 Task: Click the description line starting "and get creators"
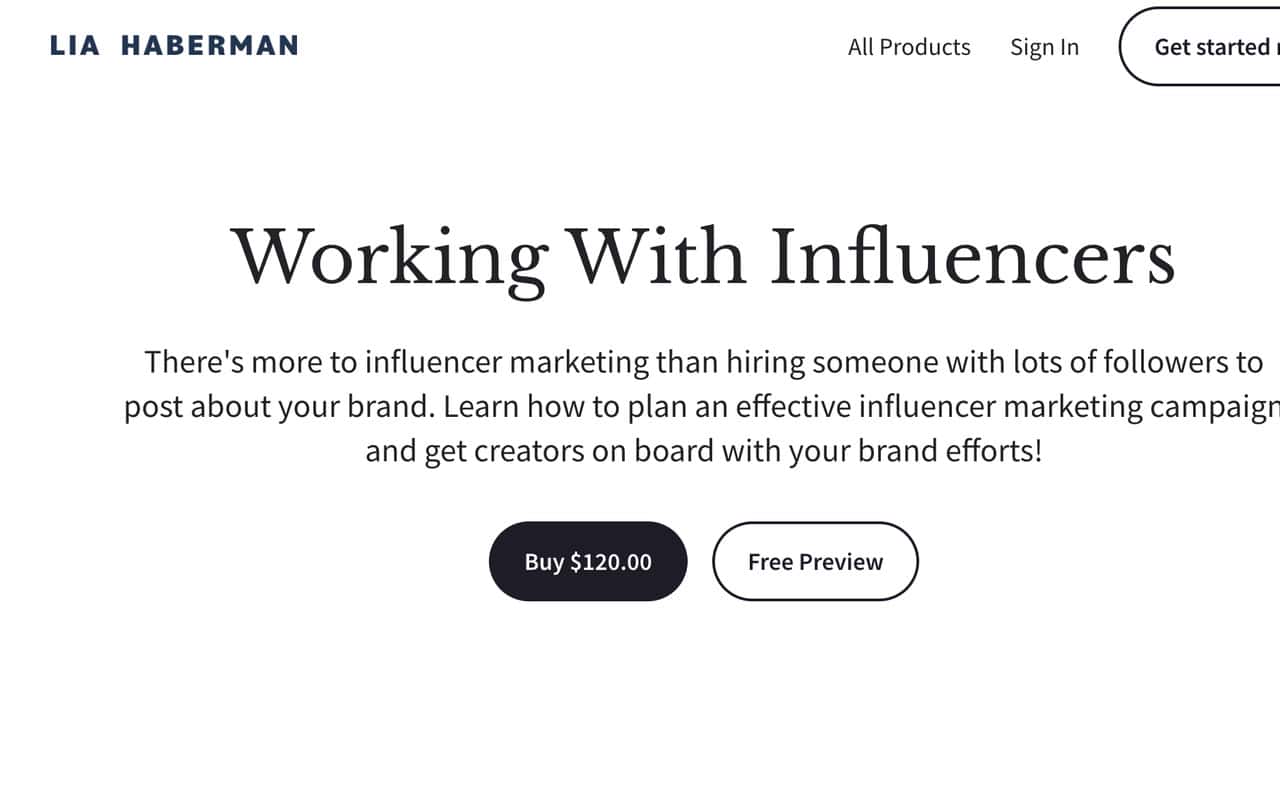[x=703, y=451]
